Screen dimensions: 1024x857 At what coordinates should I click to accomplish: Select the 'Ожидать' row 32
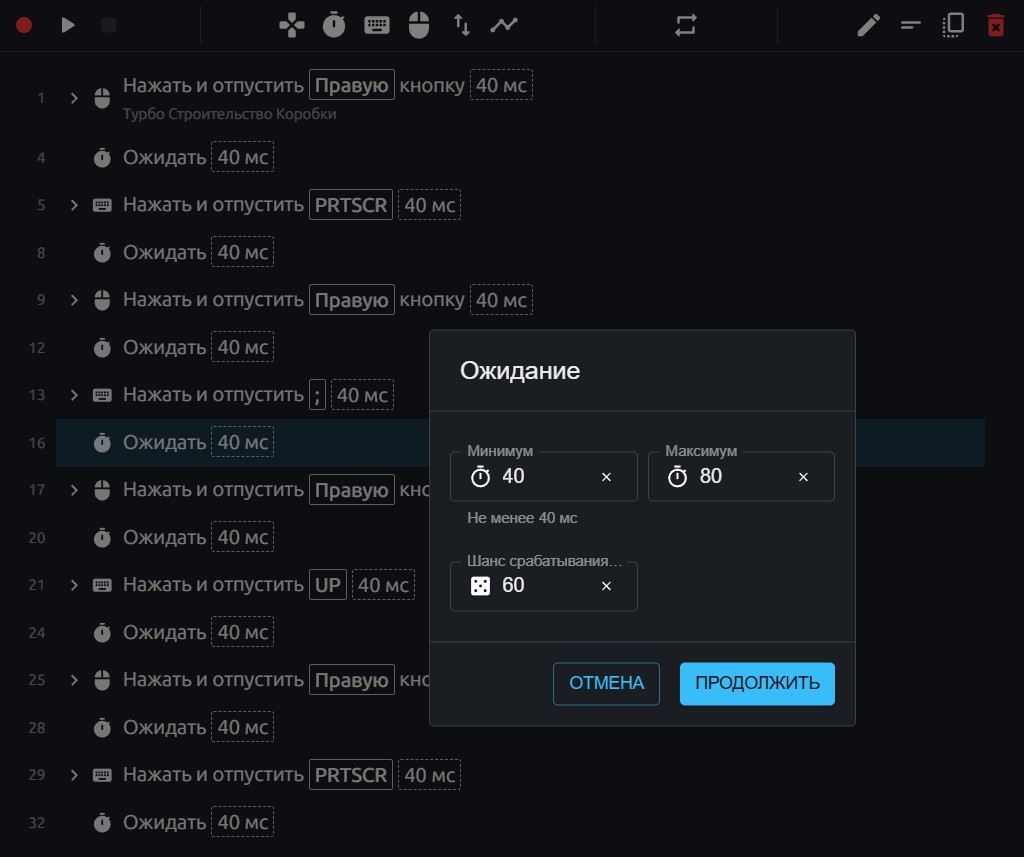tap(520, 822)
